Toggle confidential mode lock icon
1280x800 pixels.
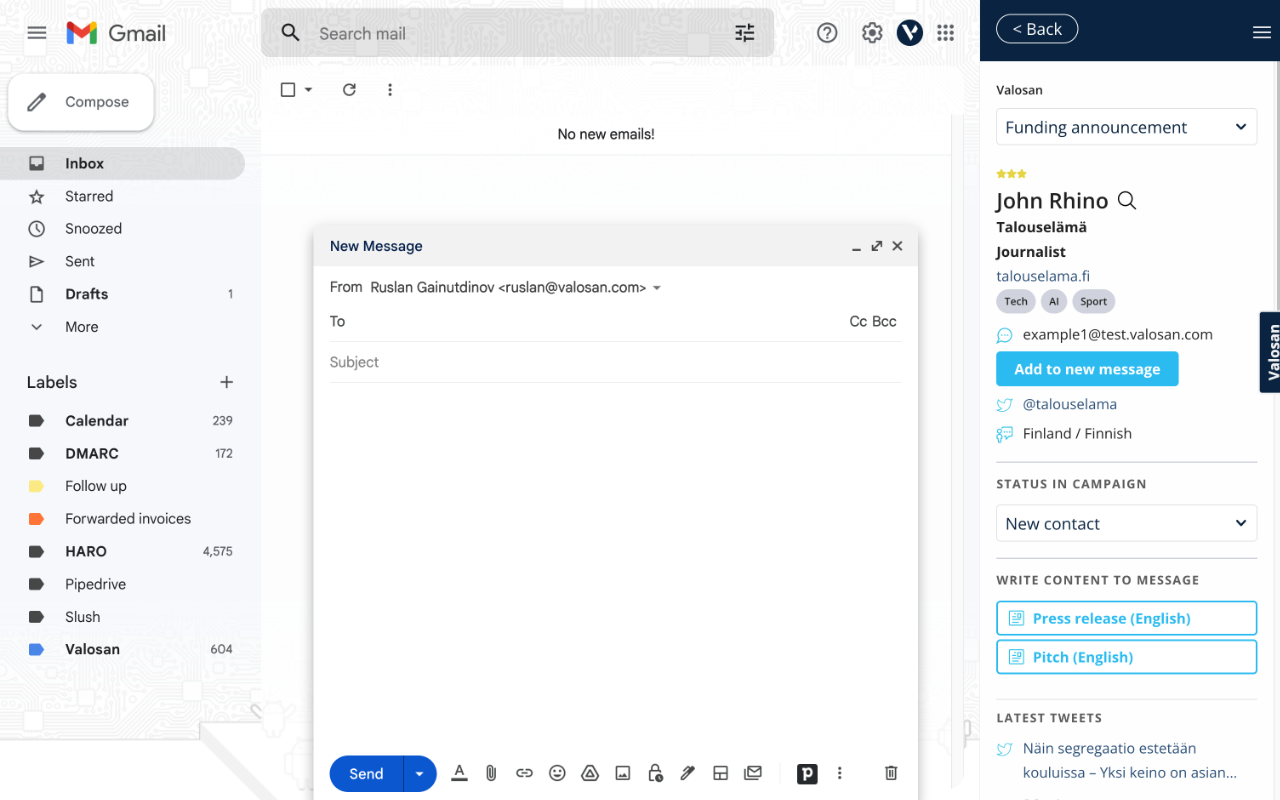[655, 773]
